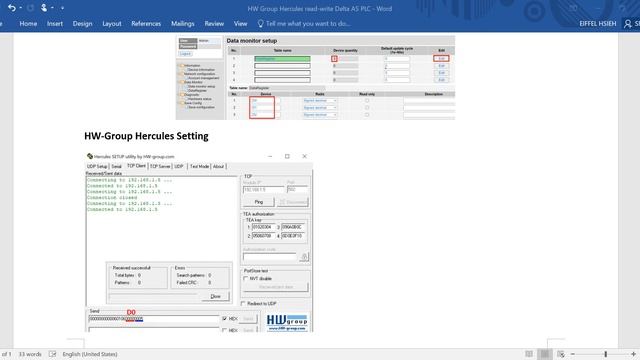
Task: Show the View tab
Action: click(x=240, y=24)
